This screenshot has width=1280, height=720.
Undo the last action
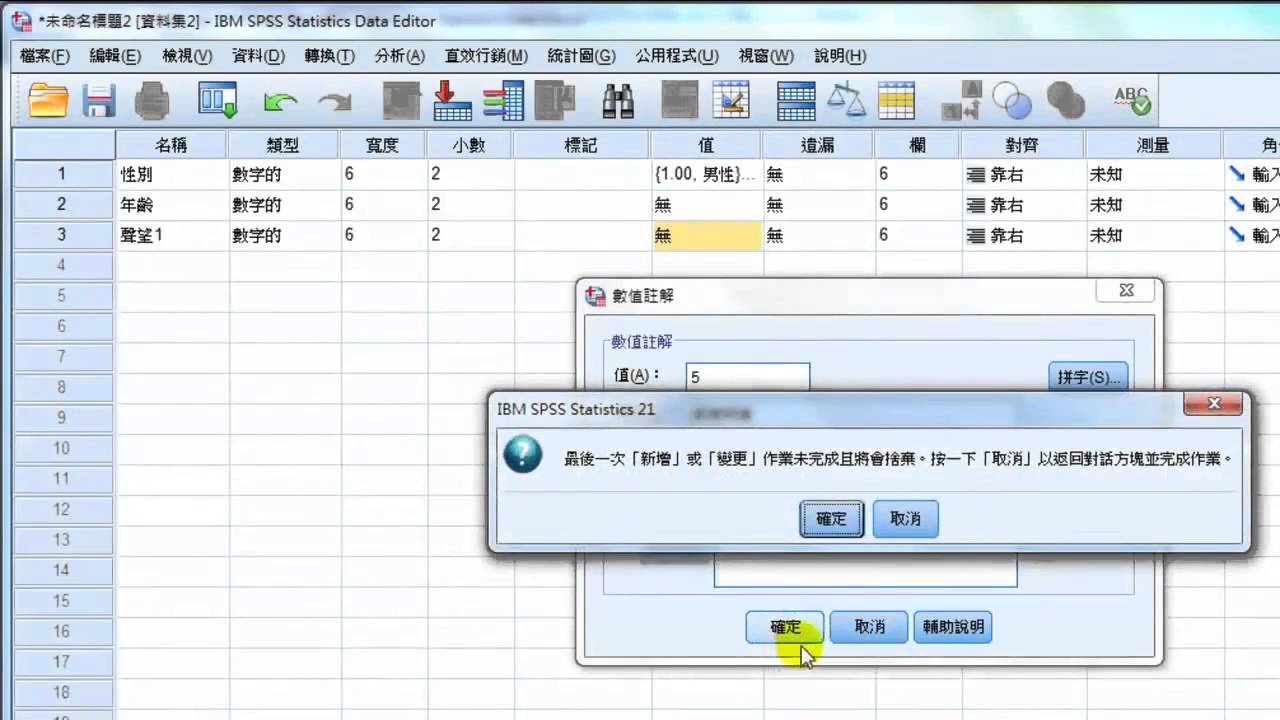pos(280,101)
